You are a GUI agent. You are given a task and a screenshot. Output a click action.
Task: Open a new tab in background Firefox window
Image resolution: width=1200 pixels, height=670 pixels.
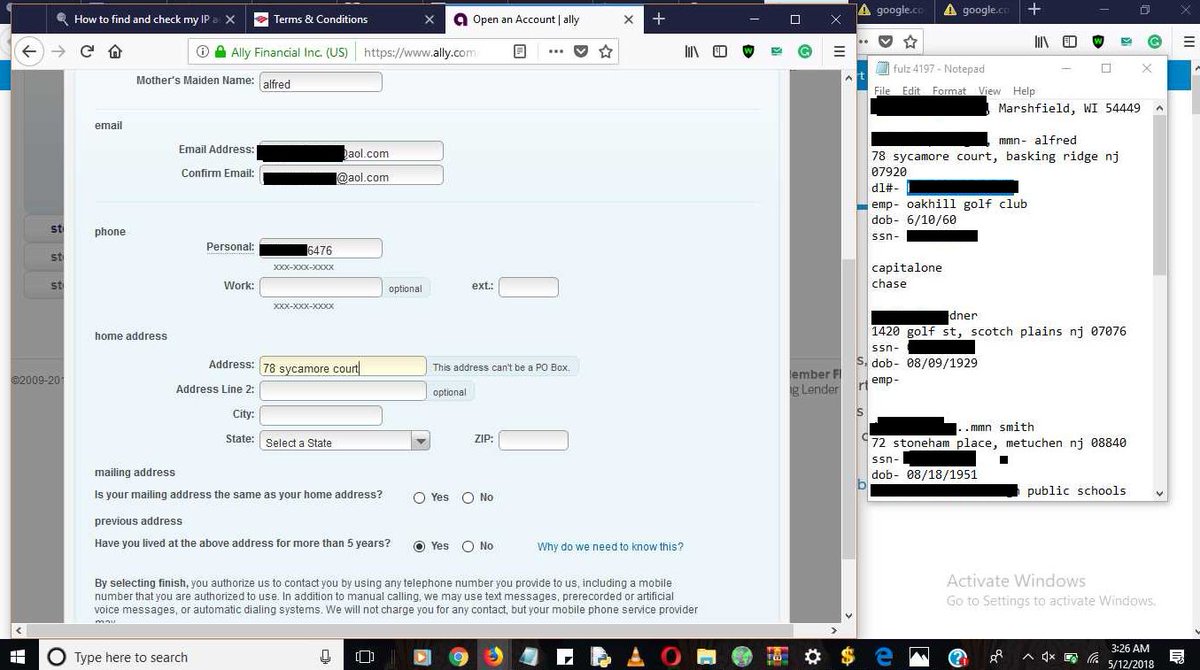click(x=1034, y=10)
